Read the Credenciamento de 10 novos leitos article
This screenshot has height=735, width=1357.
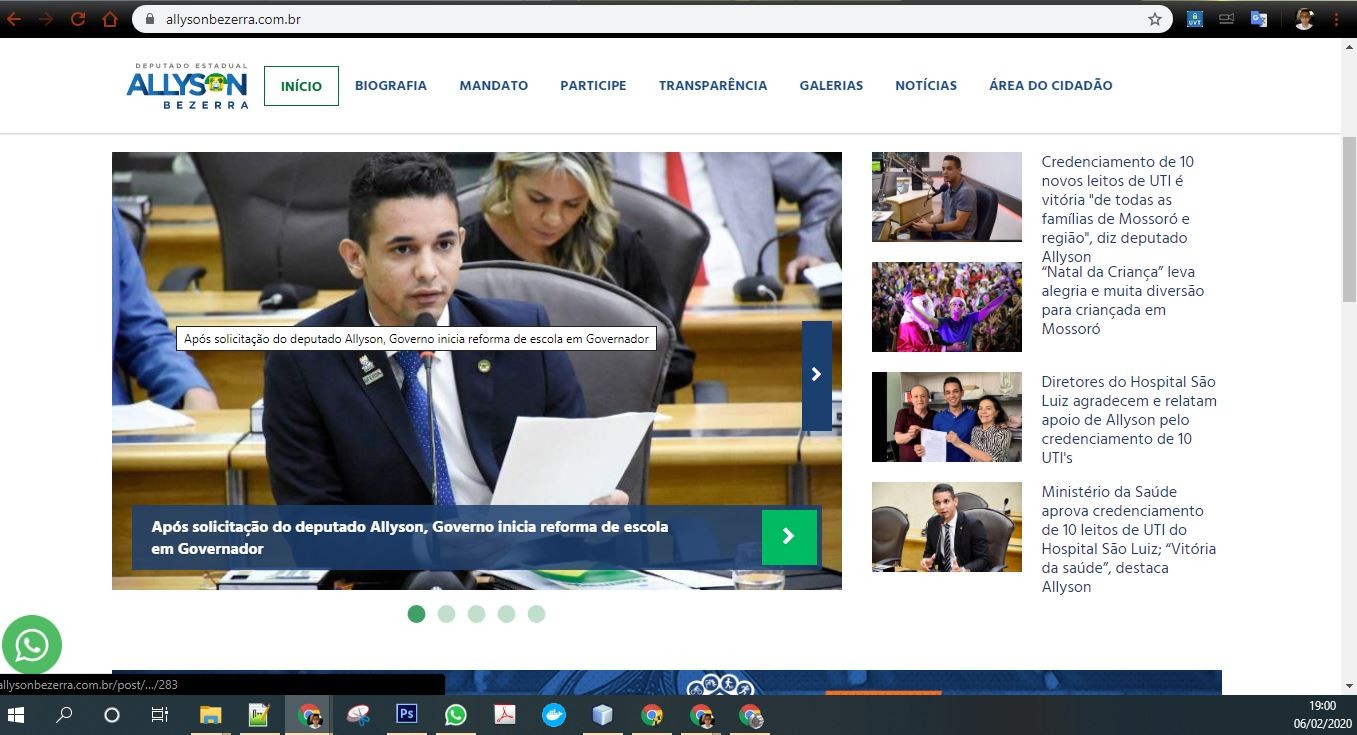[x=1118, y=209]
